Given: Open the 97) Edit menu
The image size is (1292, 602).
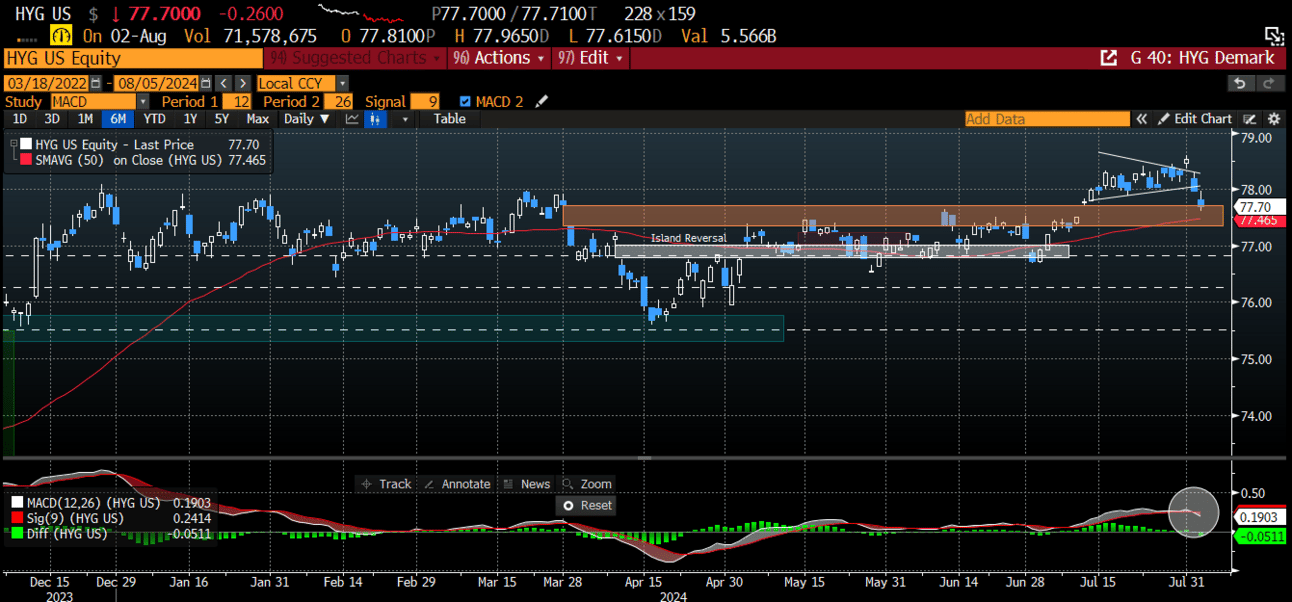Looking at the screenshot, I should click(593, 58).
